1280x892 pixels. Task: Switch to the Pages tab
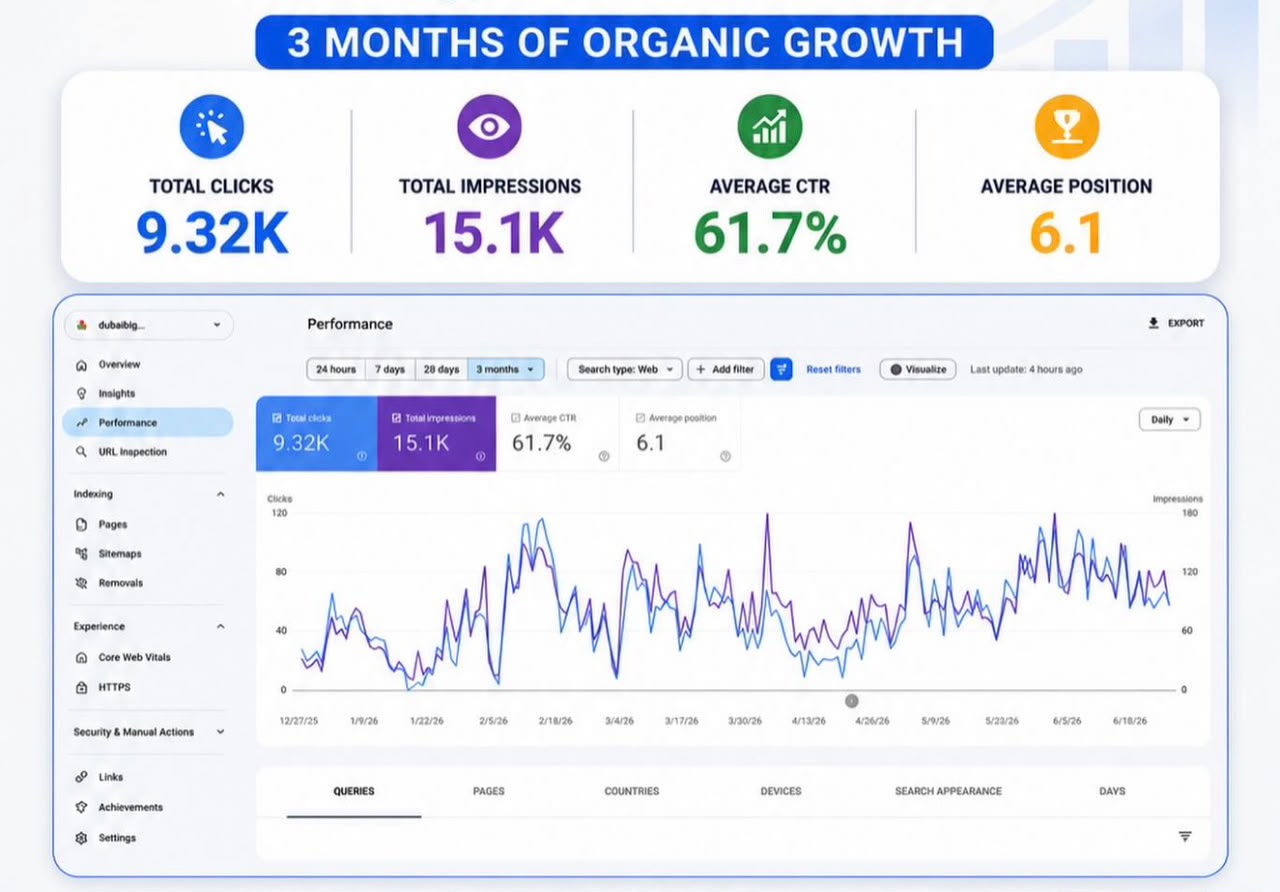(x=489, y=791)
